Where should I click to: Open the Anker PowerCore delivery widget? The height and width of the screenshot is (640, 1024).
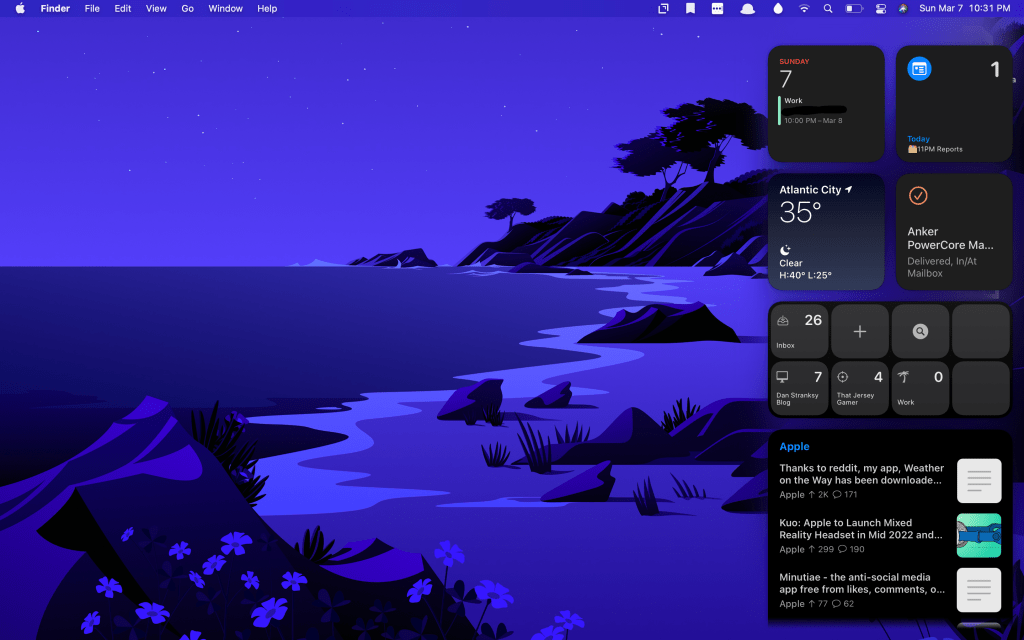coord(954,232)
